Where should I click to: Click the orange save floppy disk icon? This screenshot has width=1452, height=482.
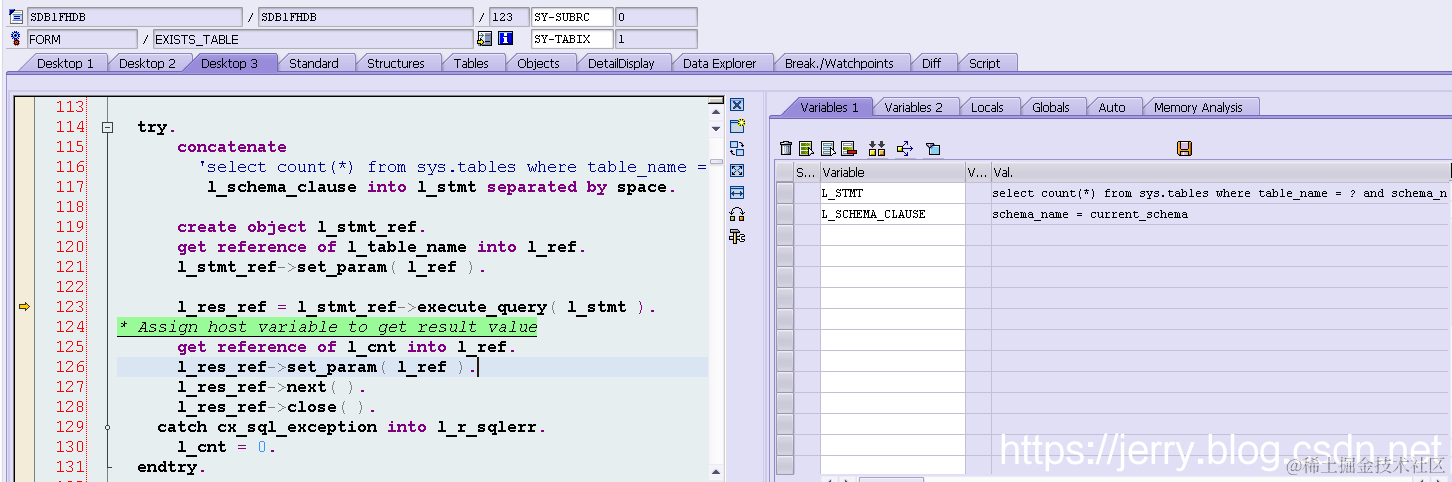click(1184, 148)
